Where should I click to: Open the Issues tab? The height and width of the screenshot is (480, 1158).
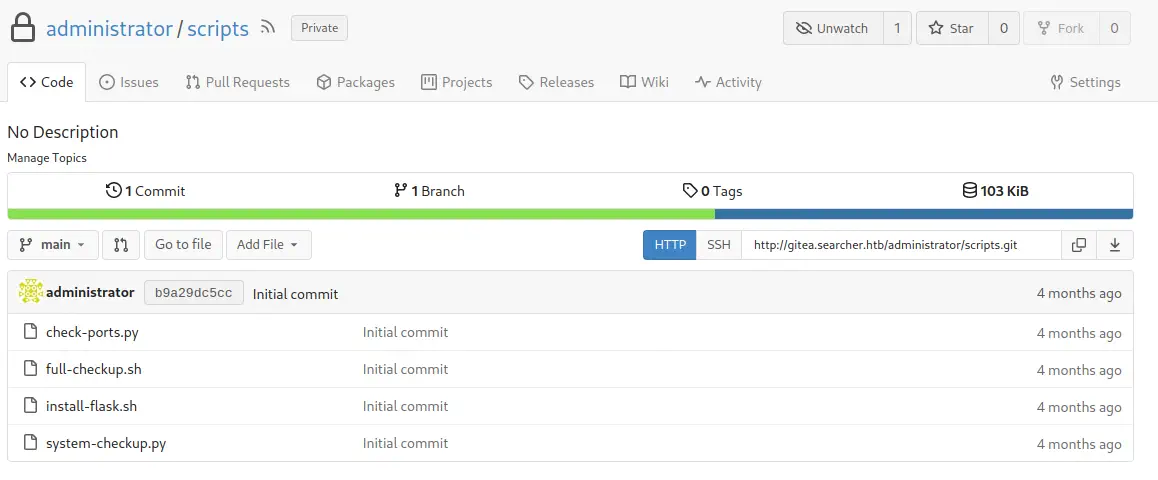click(x=129, y=82)
